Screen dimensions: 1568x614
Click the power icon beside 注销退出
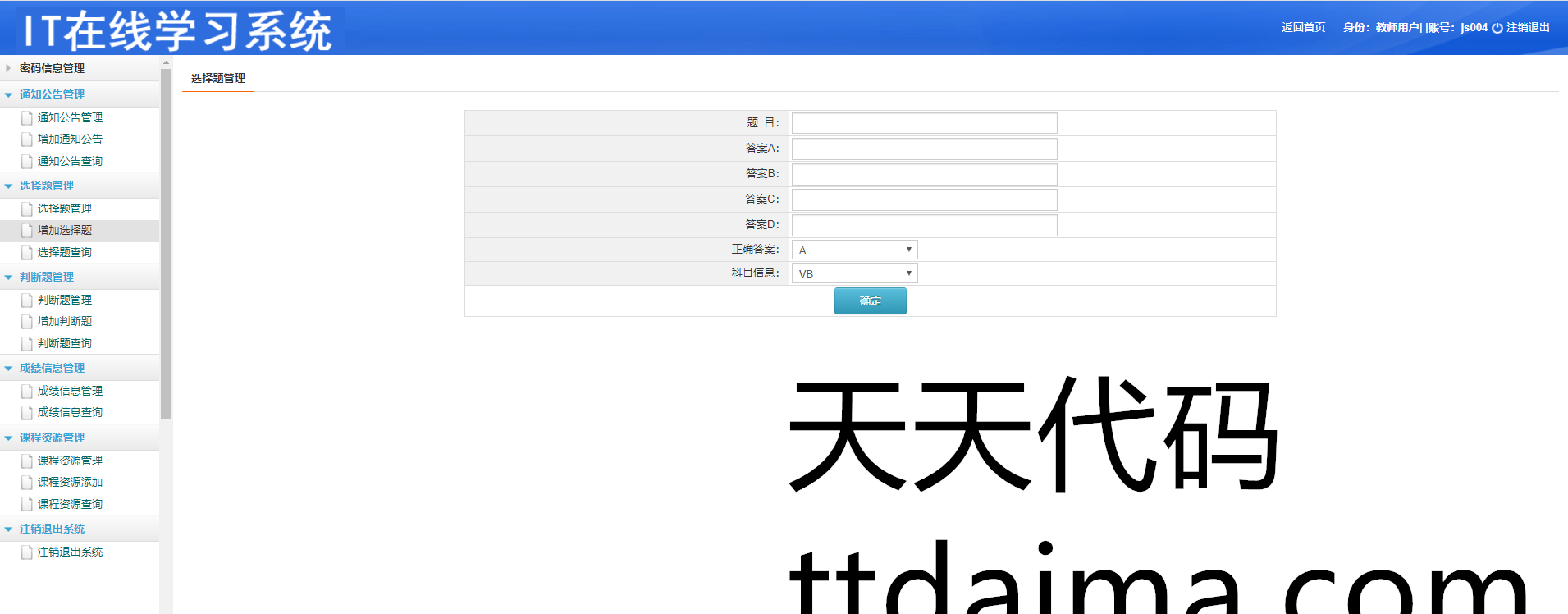click(1497, 28)
